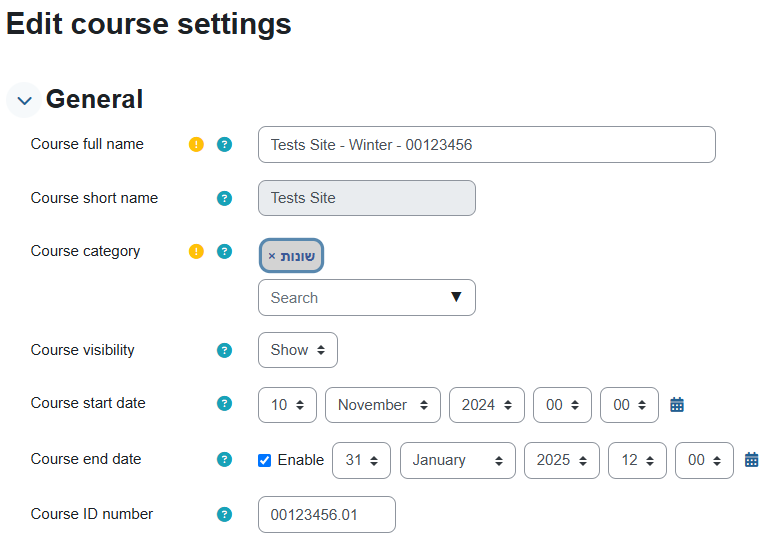Open help for Course end date
The image size is (780, 546).
coord(224,459)
